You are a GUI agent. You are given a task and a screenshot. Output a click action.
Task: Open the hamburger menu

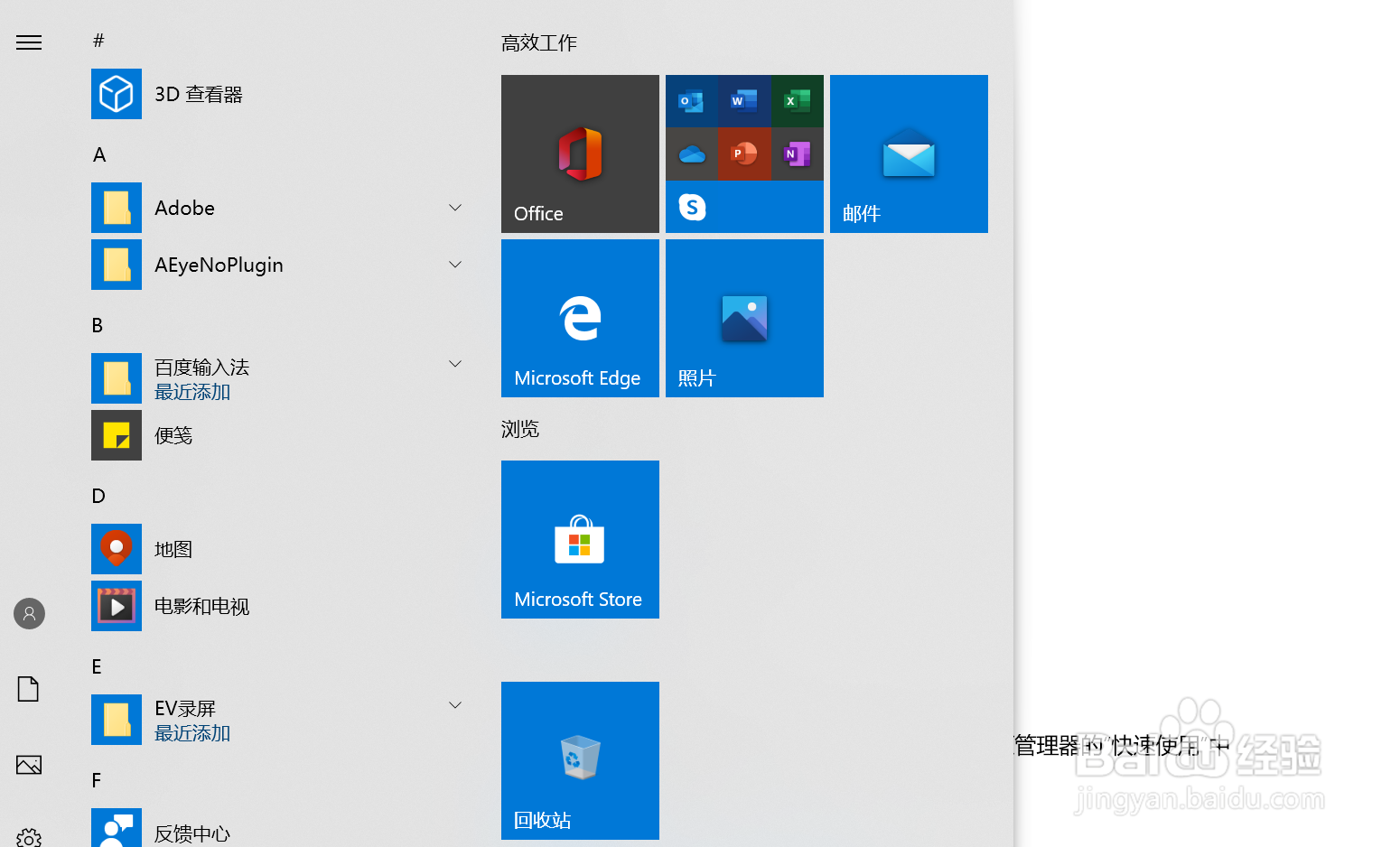pos(28,42)
